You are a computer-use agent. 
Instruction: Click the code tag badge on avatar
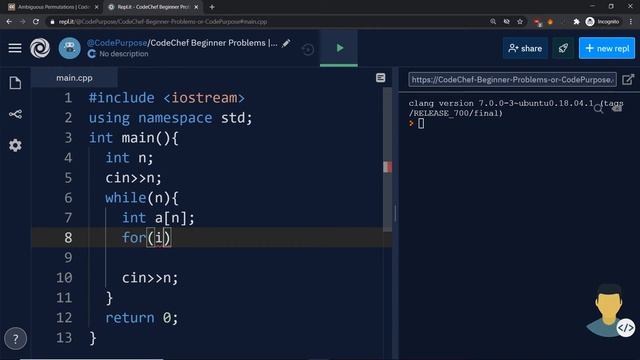tap(625, 328)
